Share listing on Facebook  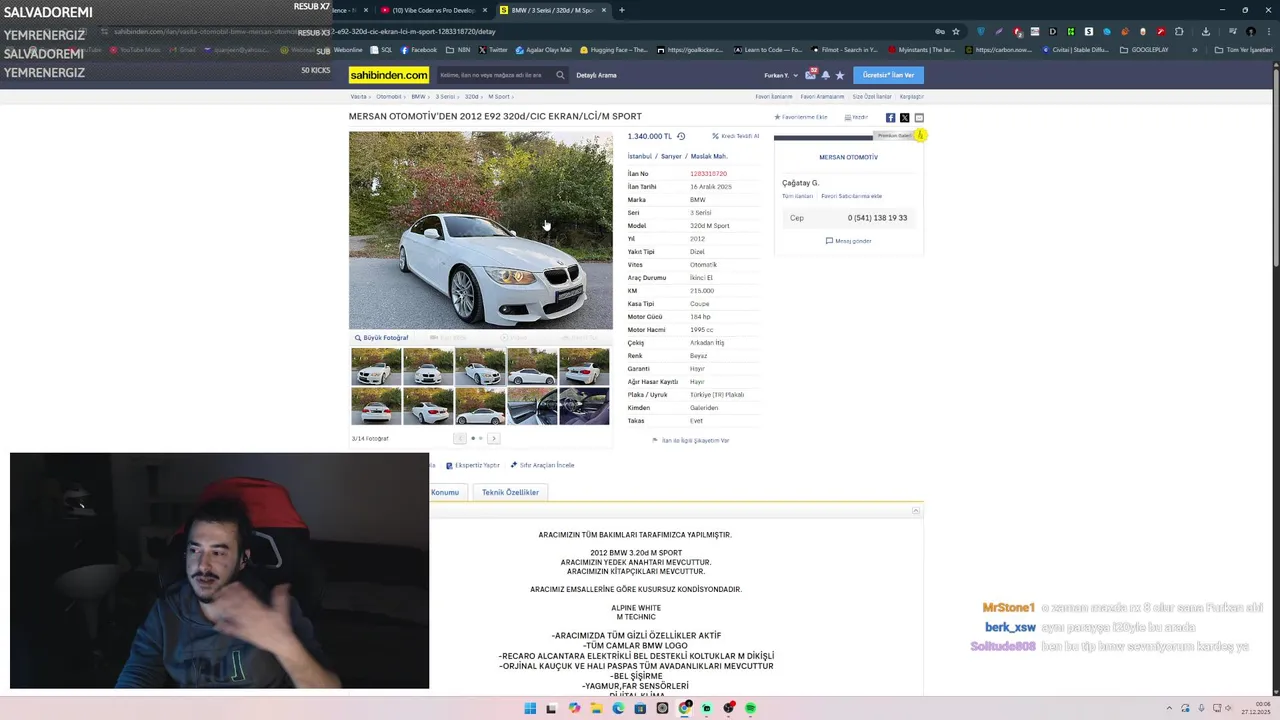click(x=890, y=117)
